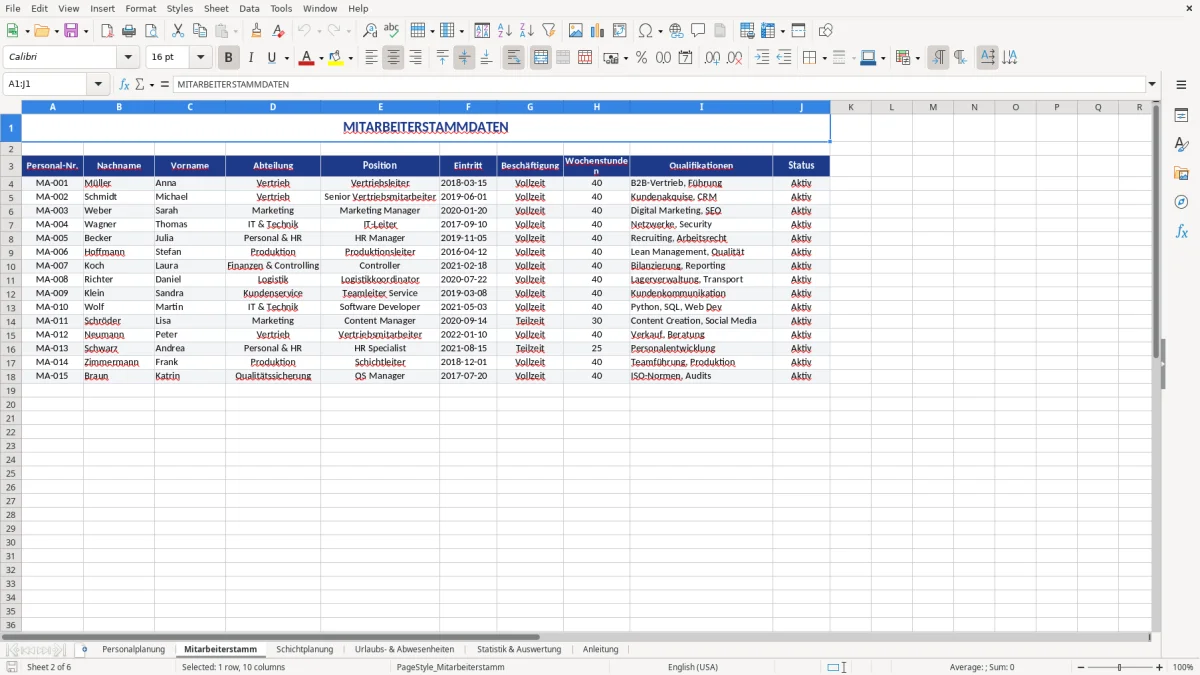
Task: Switch to the Schichtplanung sheet tab
Action: tap(305, 649)
